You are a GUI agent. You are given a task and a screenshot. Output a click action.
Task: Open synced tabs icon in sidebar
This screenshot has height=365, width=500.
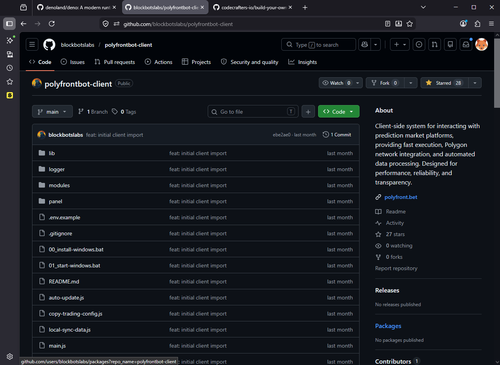point(10,54)
